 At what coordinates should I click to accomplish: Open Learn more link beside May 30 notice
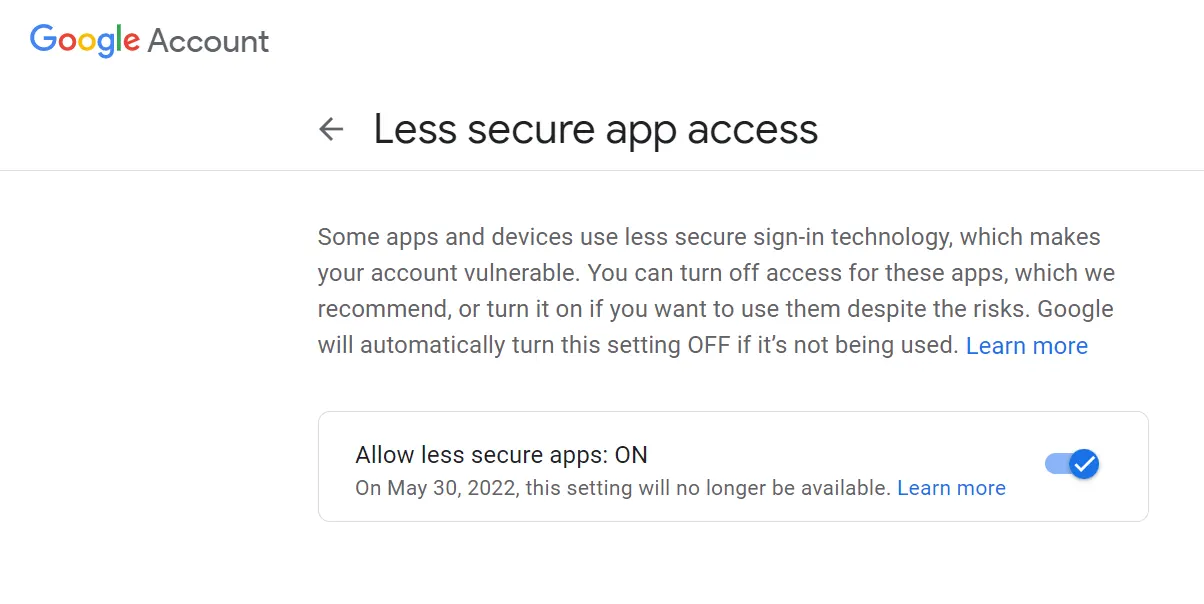click(951, 488)
